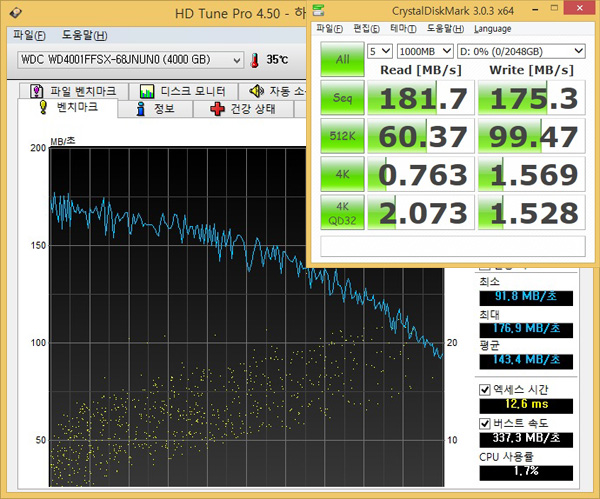Open the 1000MB test size dropdown
The height and width of the screenshot is (499, 600).
(425, 51)
